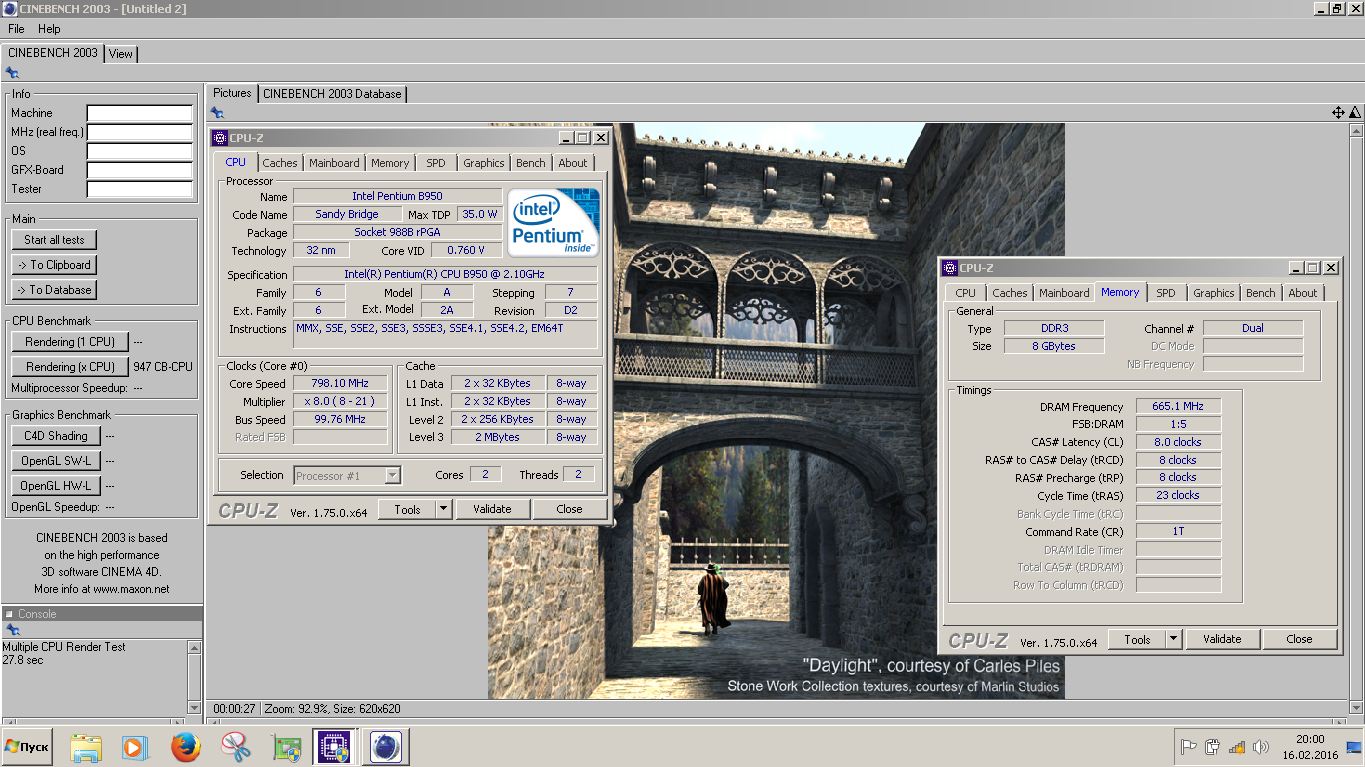Open Mainboard tab in left CPU-Z window
Image resolution: width=1365 pixels, height=767 pixels.
point(334,163)
